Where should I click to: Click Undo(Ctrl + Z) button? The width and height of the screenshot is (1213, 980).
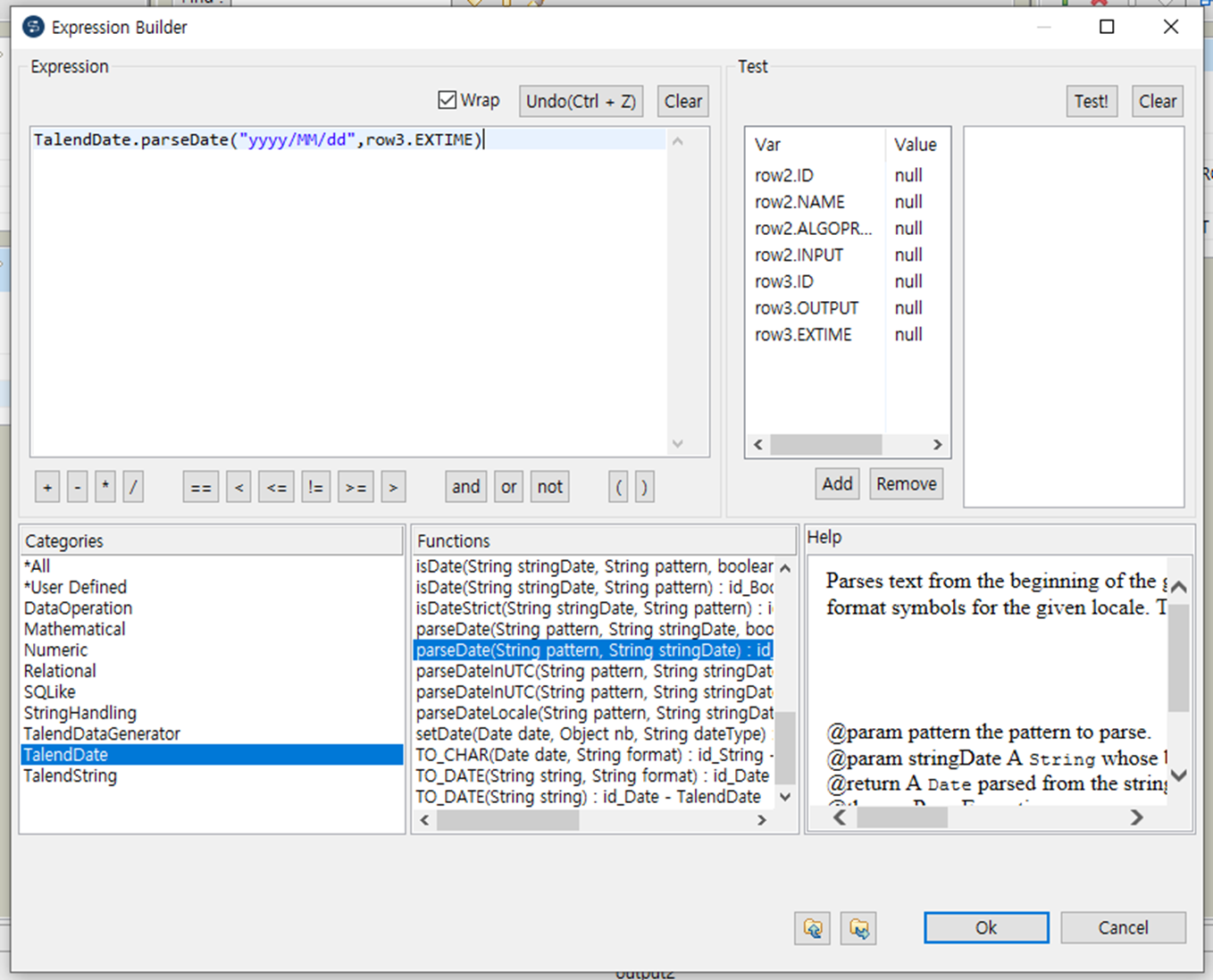coord(581,101)
